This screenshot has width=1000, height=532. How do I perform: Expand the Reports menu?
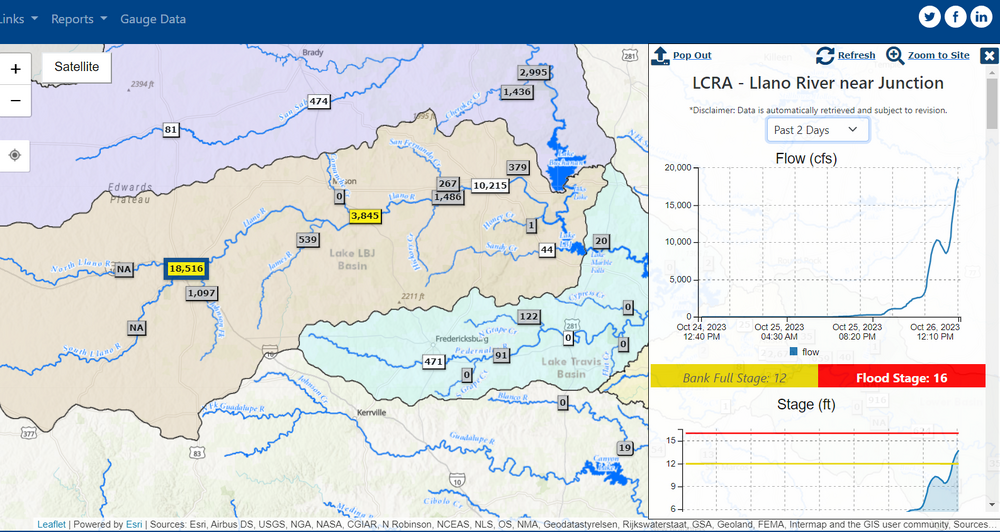pos(78,19)
